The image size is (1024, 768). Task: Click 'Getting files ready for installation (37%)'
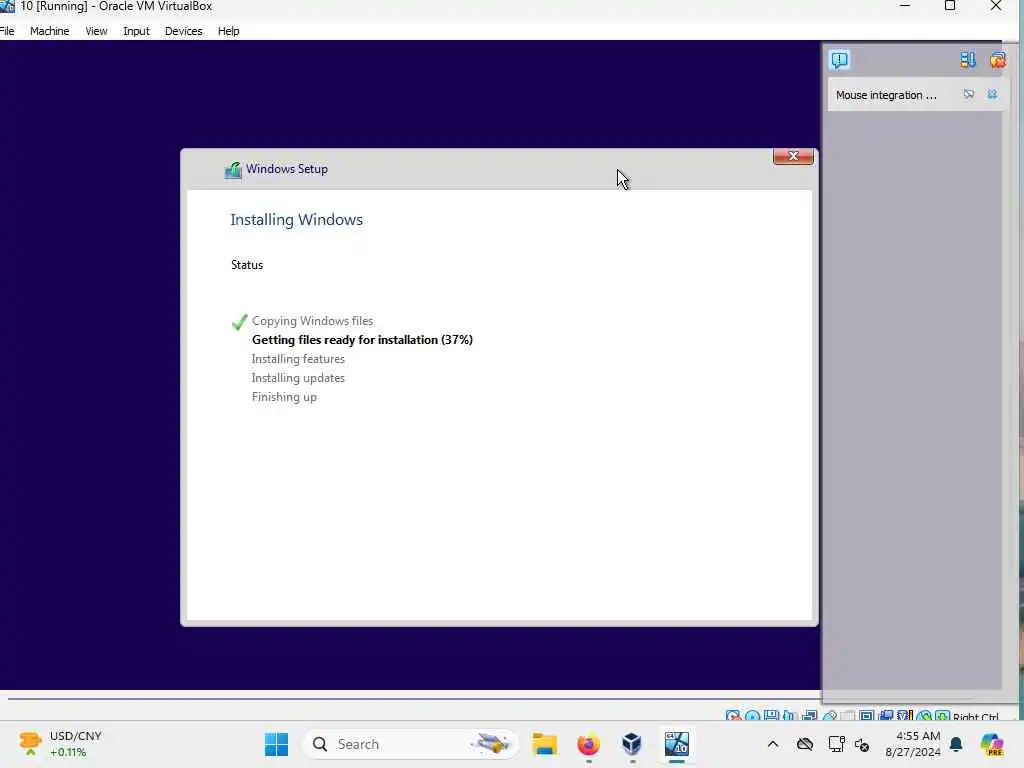click(362, 340)
